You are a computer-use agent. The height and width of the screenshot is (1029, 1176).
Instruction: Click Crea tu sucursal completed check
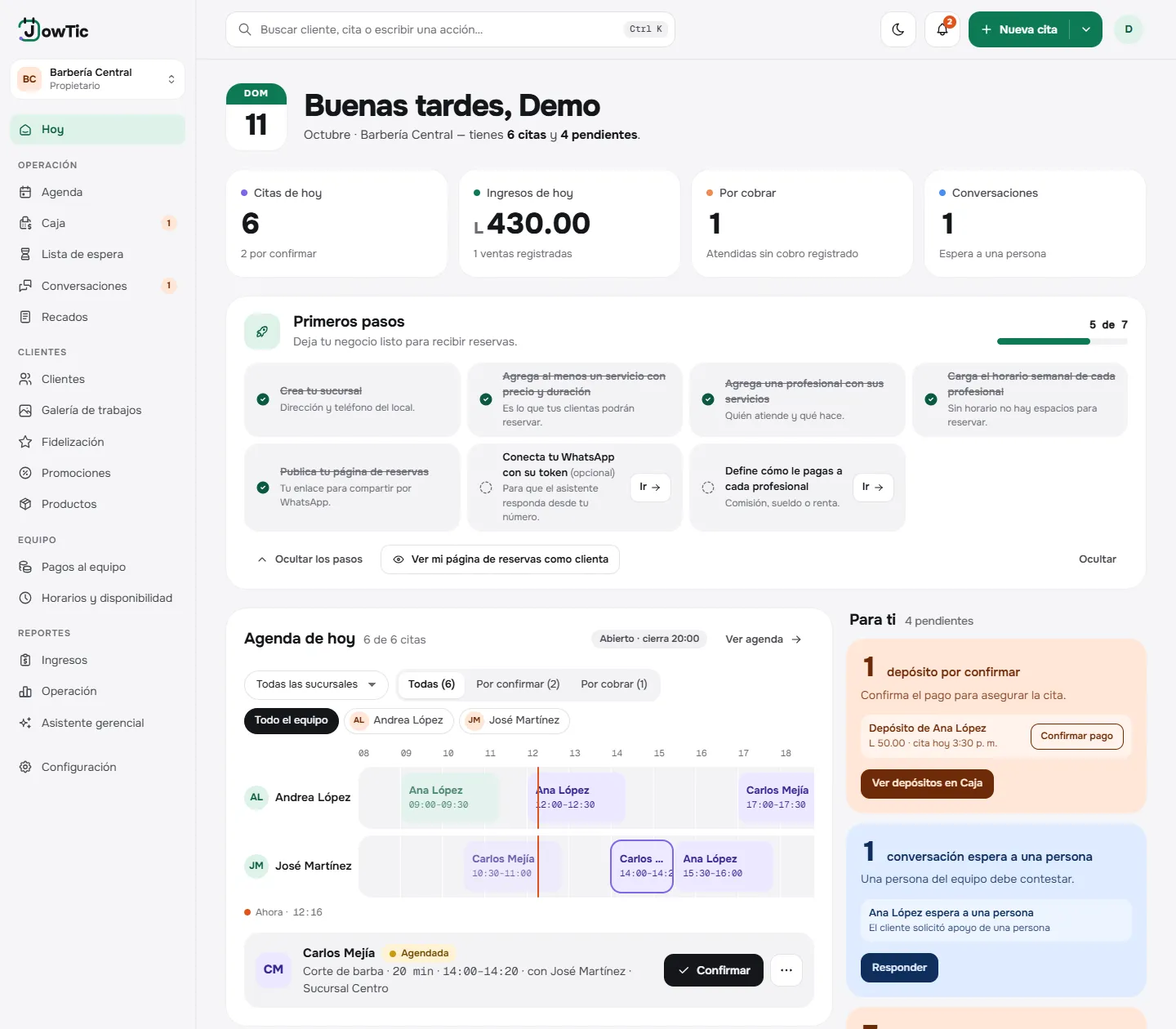coord(263,399)
